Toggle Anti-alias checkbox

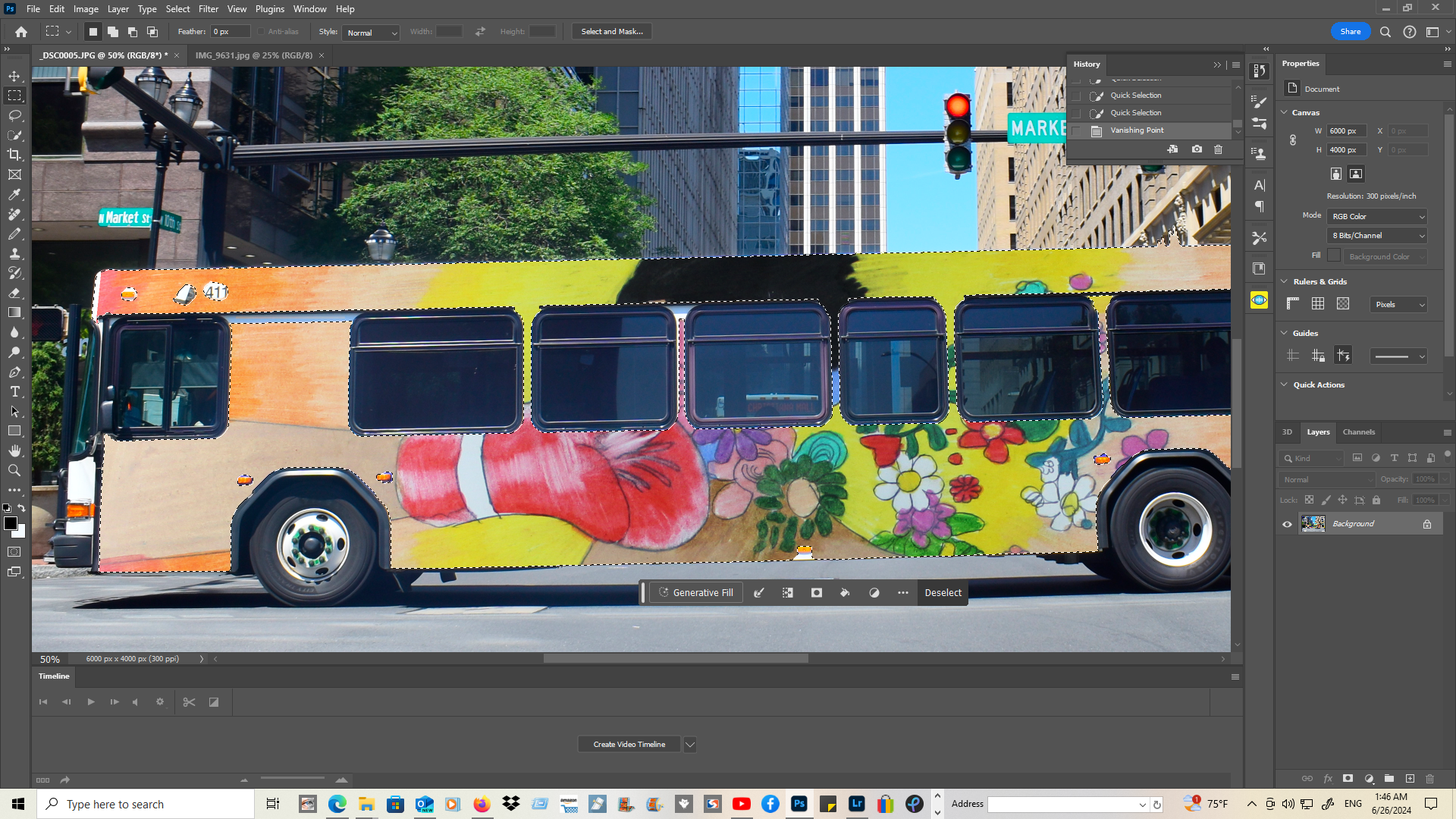tap(261, 32)
